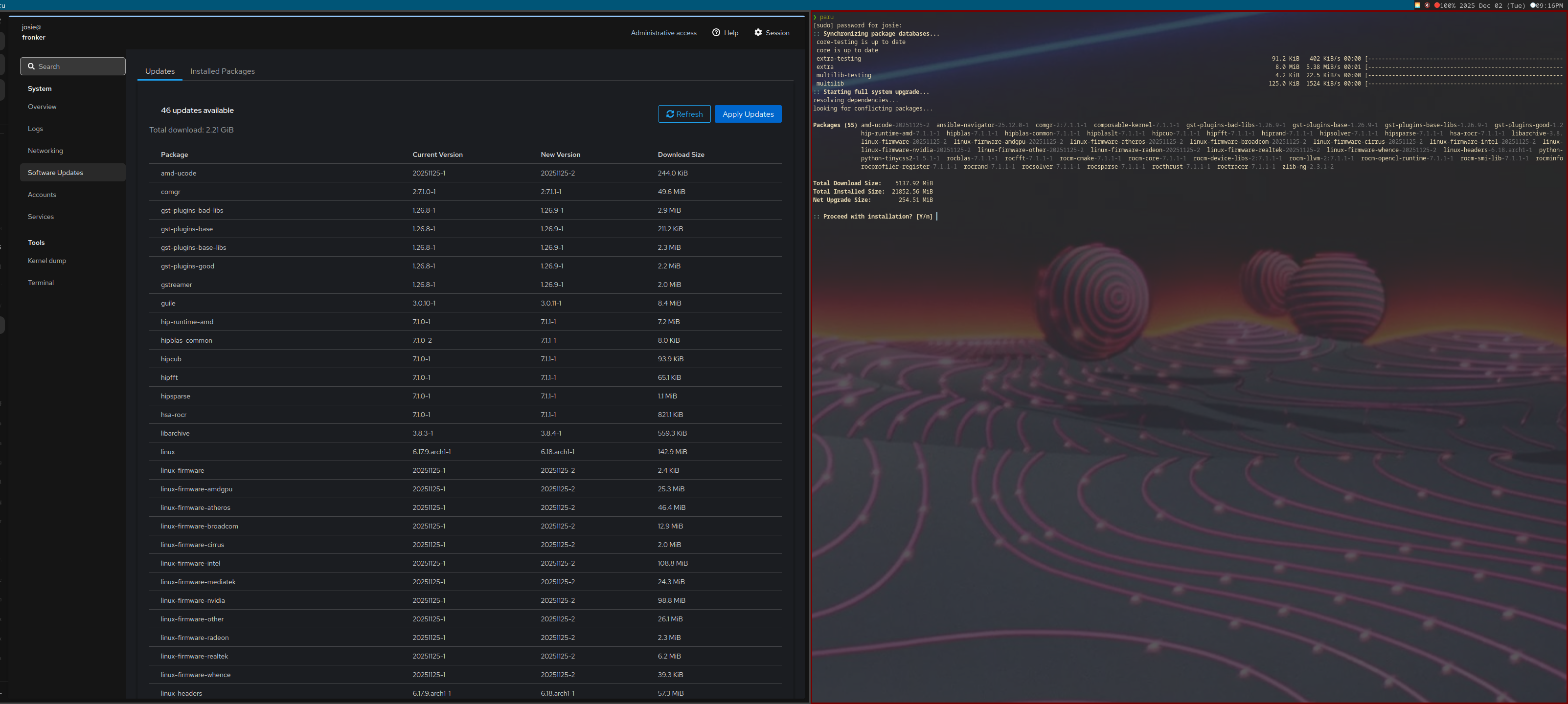Click the magnifier icon in Search box
The height and width of the screenshot is (704, 1568).
[x=31, y=66]
